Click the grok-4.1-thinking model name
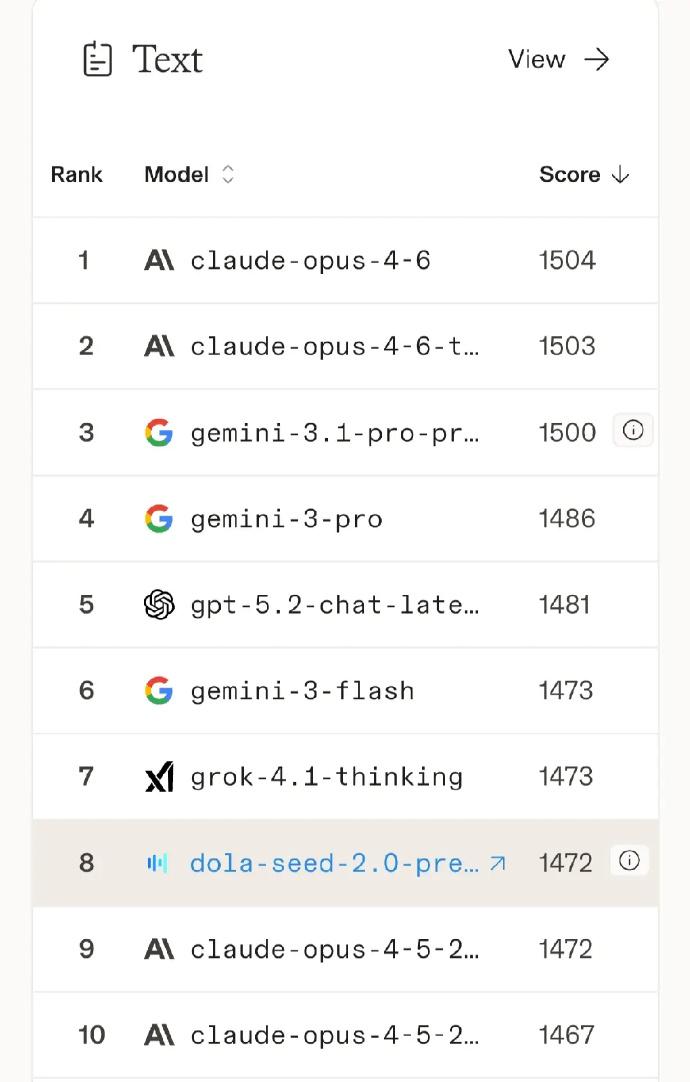The height and width of the screenshot is (1082, 690). (x=326, y=777)
